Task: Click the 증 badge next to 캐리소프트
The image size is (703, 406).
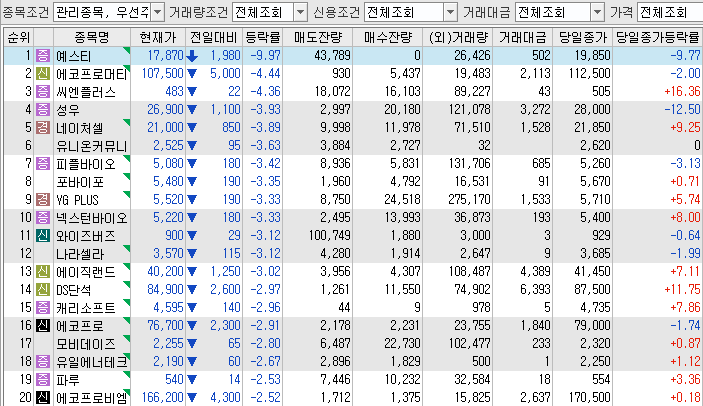Action: [43, 307]
